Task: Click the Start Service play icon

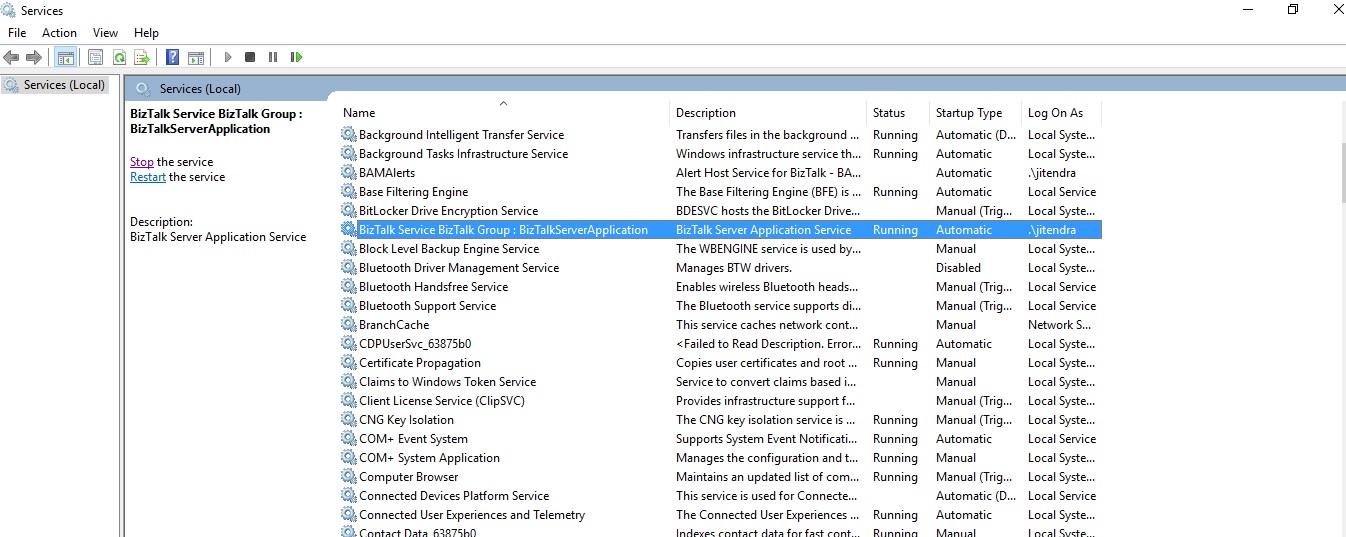Action: [228, 57]
